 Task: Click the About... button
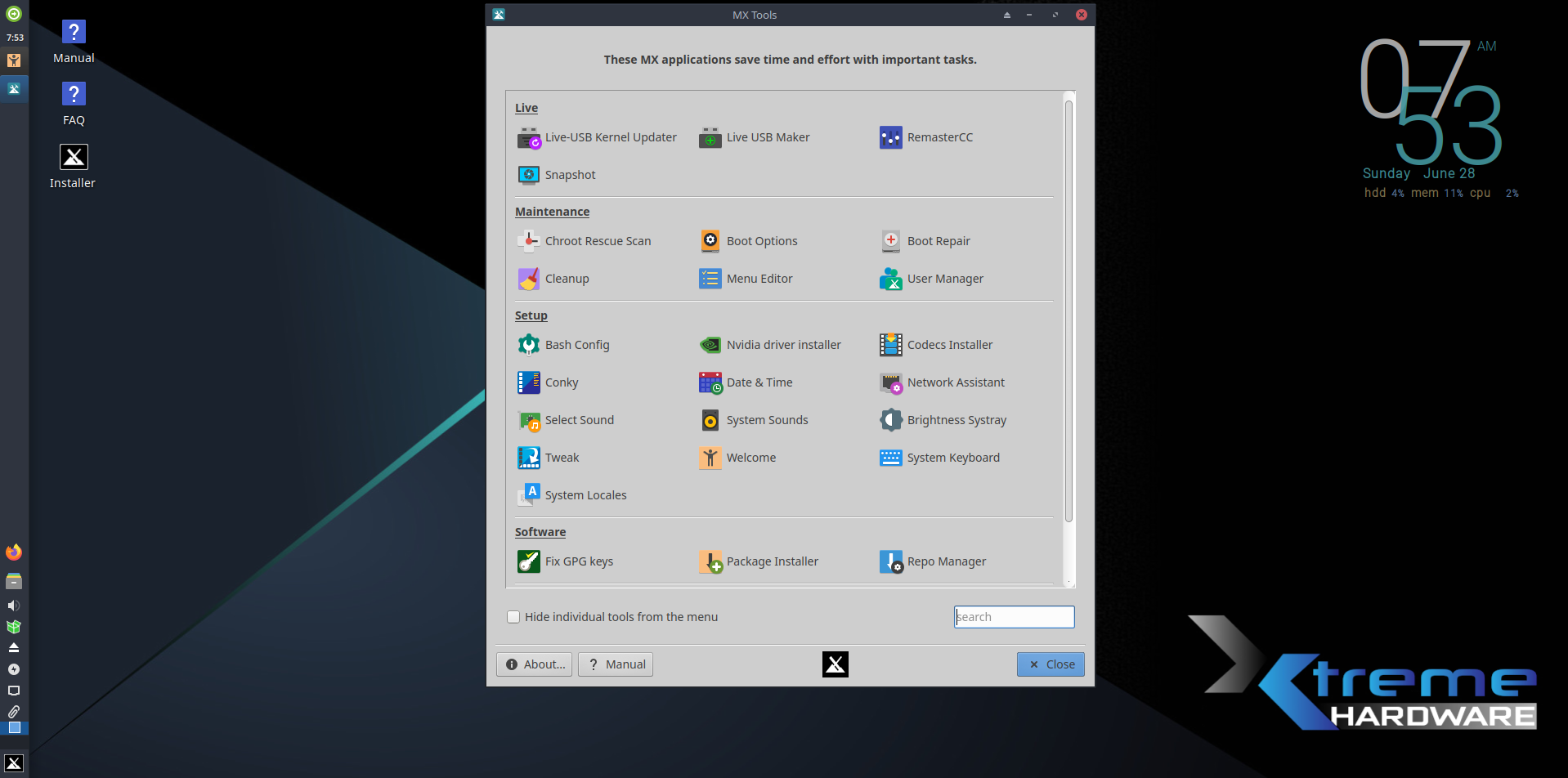tap(534, 665)
